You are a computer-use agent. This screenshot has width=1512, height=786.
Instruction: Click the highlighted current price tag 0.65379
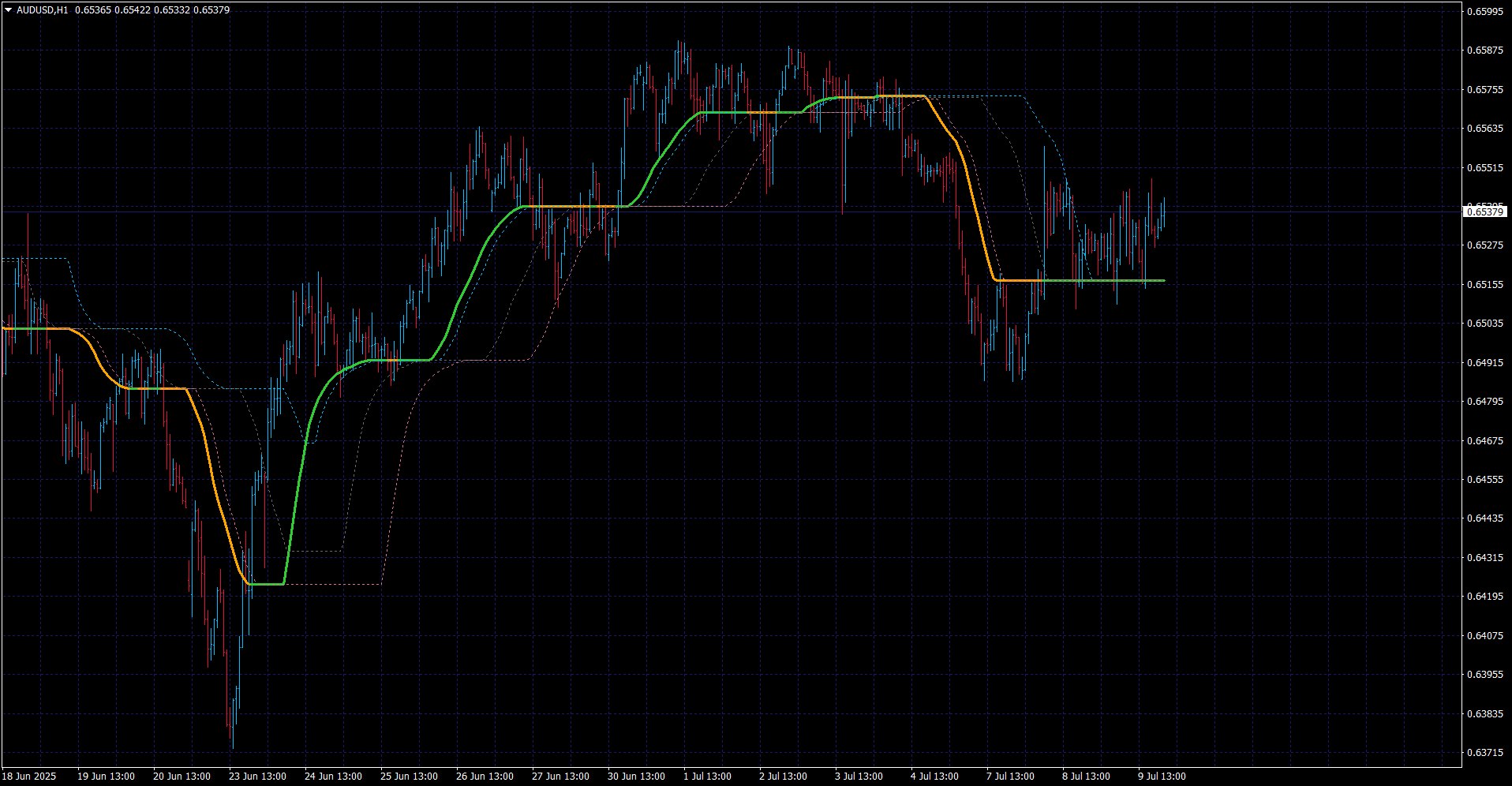[x=1484, y=211]
